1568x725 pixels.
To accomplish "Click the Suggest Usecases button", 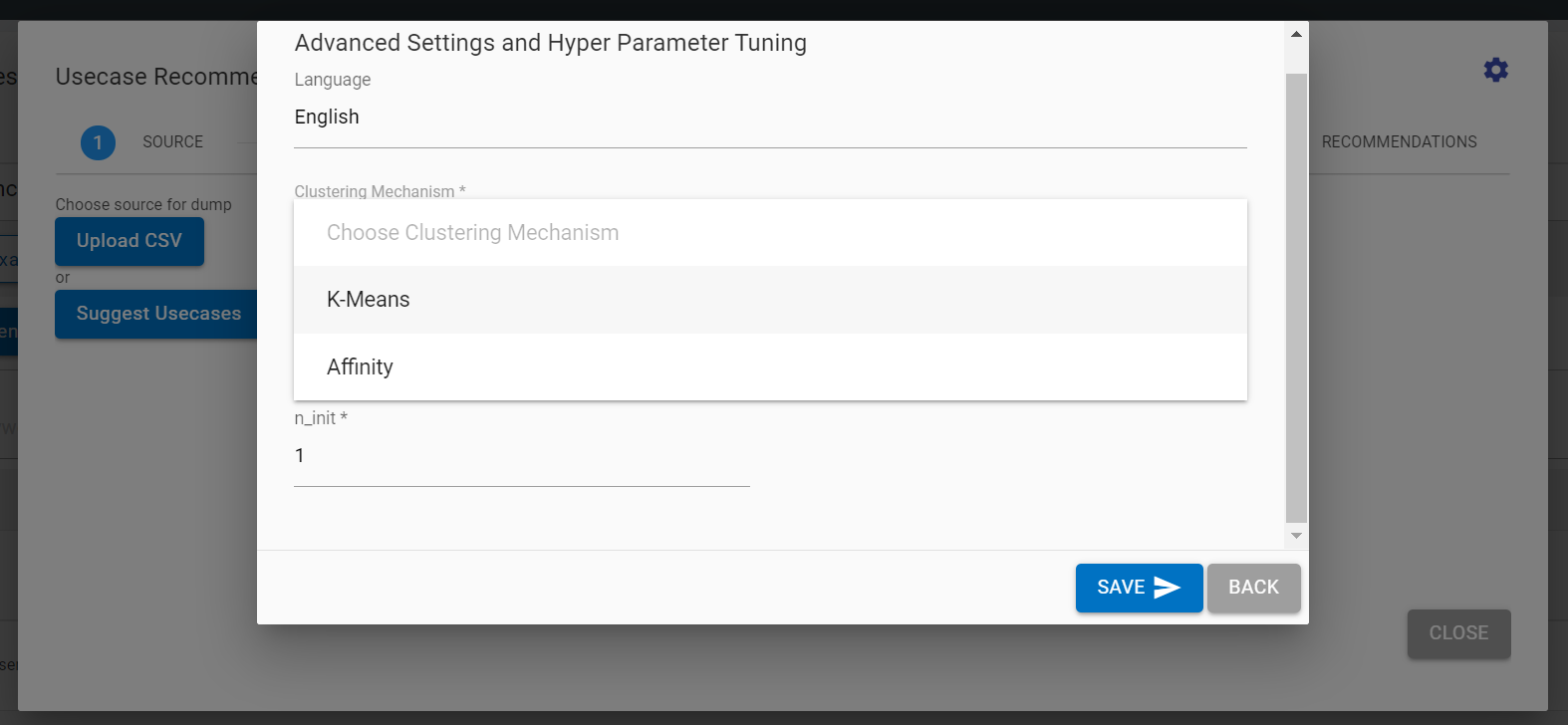I will (157, 314).
